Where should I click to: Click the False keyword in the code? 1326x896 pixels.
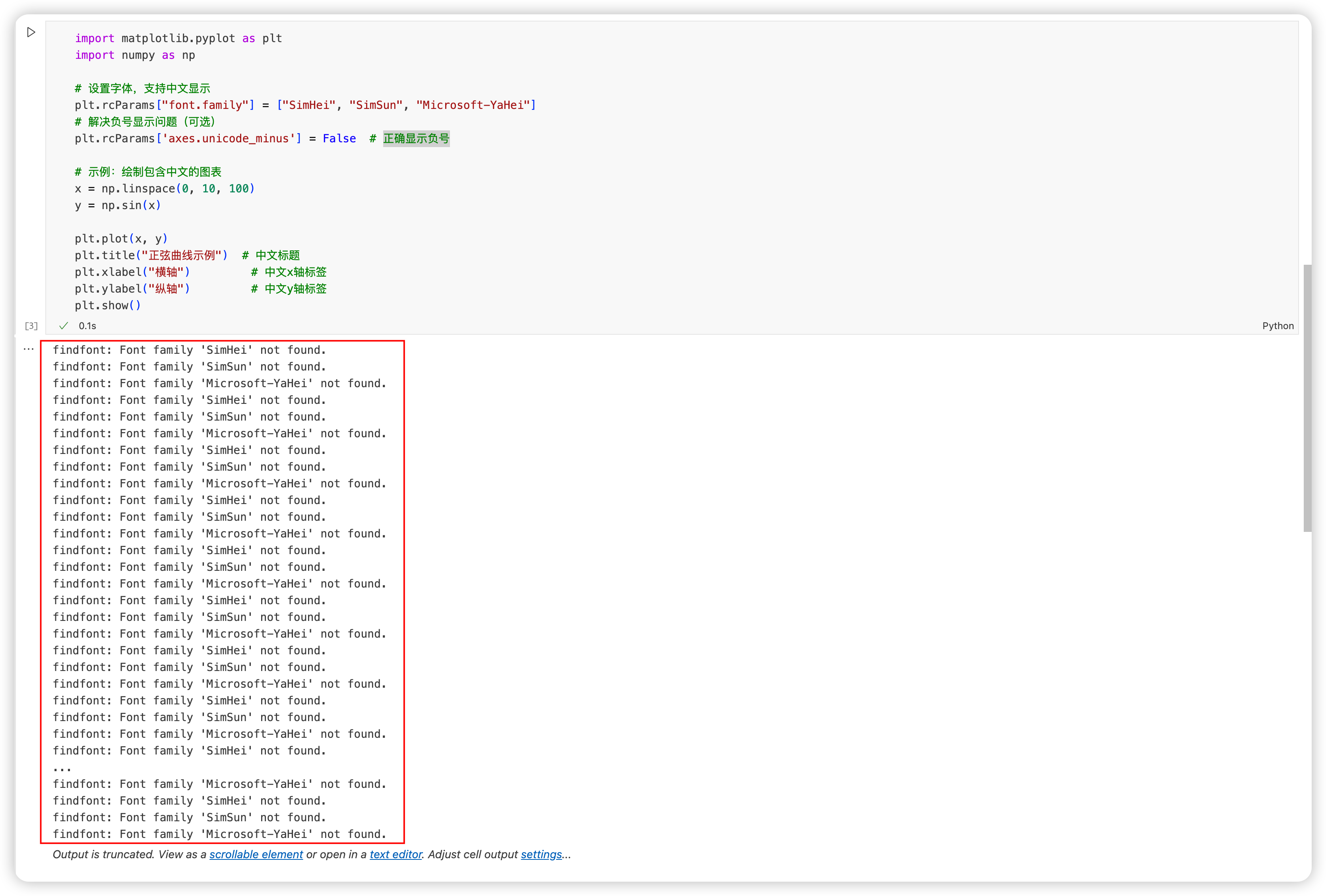point(339,139)
